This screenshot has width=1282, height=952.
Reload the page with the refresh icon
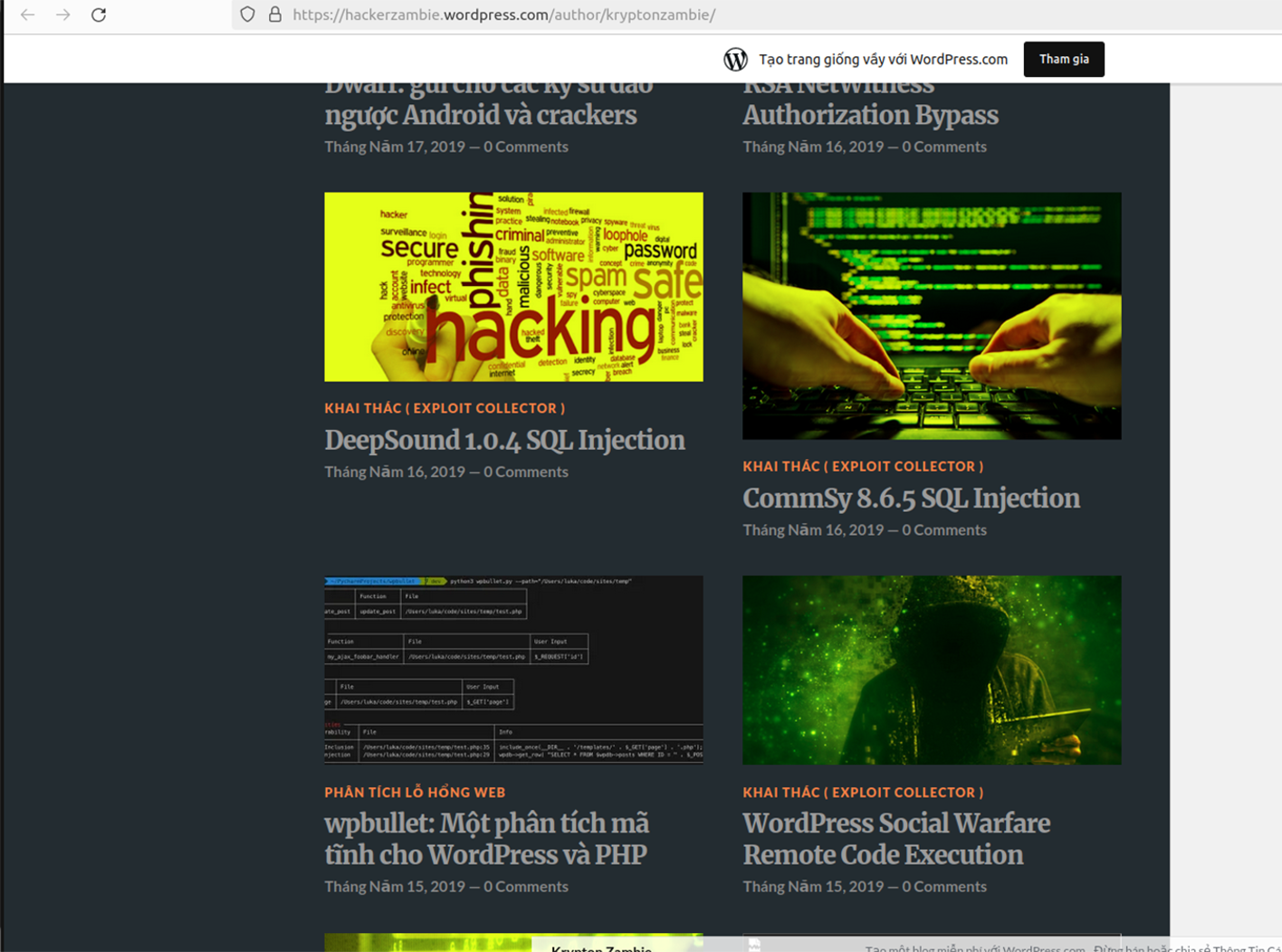pos(99,14)
